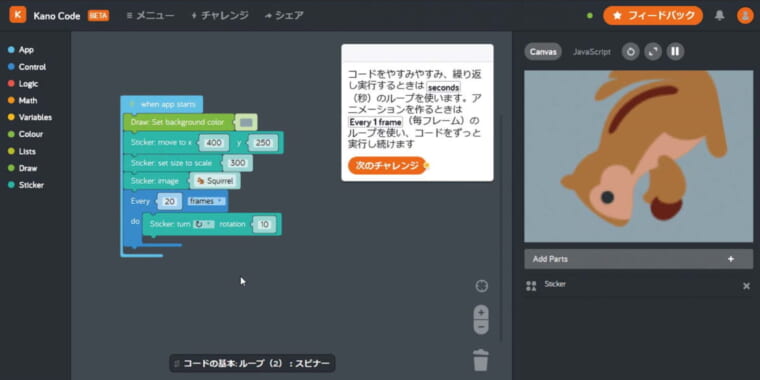Open the notifications bell

720,16
